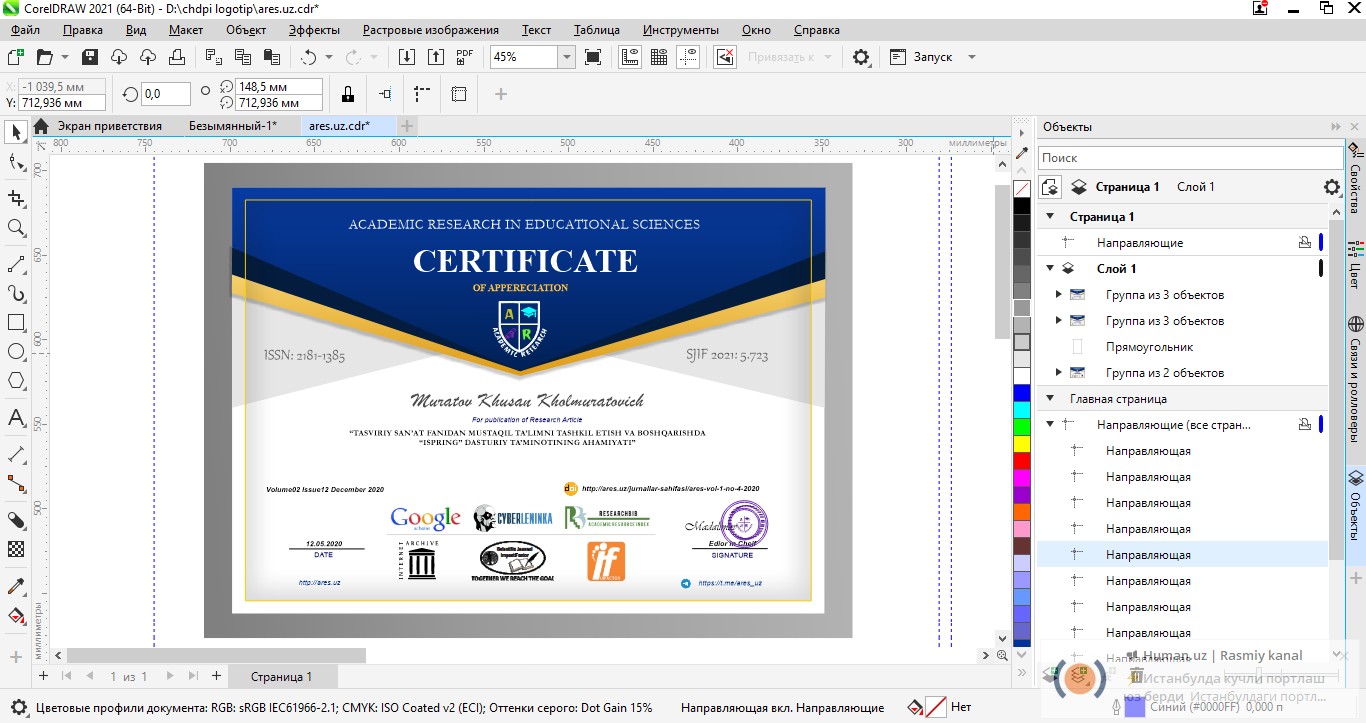Select the Polygon tool
This screenshot has width=1366, height=723.
[16, 381]
